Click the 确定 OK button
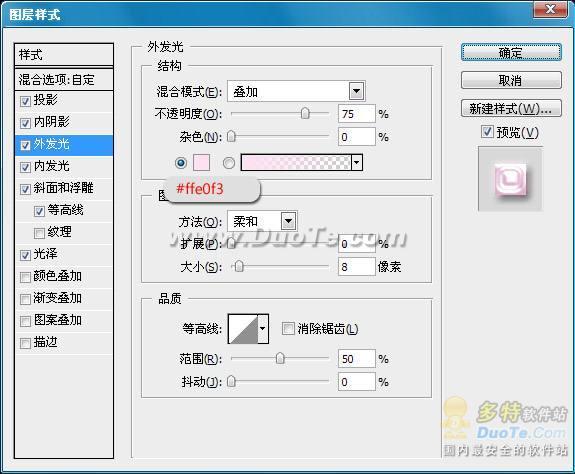The image size is (575, 474). click(511, 52)
